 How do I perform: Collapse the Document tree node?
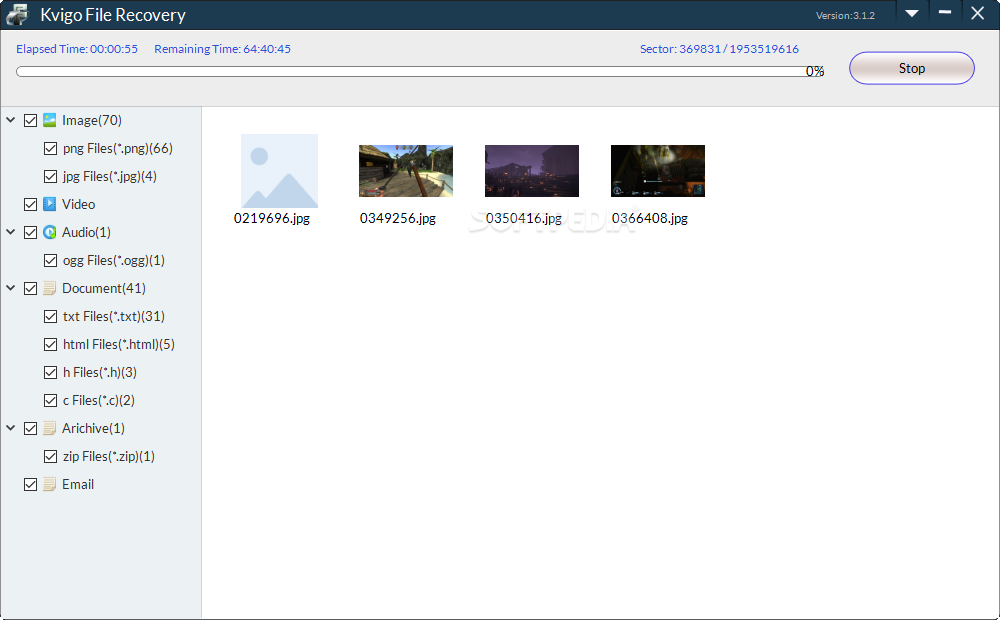tap(11, 288)
